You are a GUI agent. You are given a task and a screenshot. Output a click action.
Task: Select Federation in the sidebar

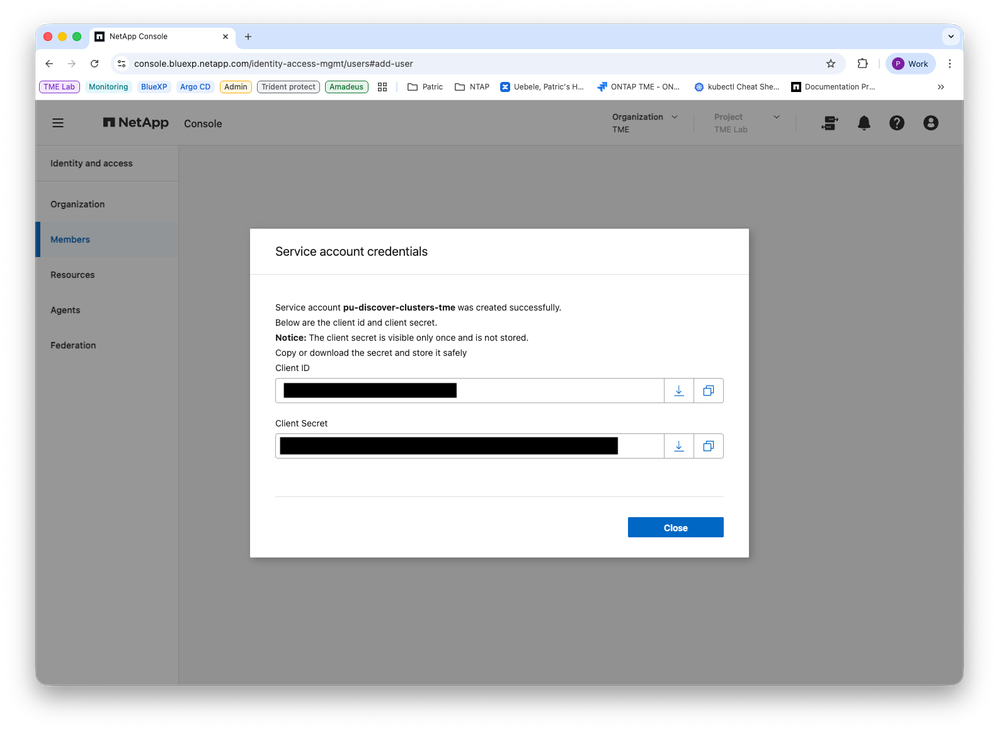pos(73,345)
